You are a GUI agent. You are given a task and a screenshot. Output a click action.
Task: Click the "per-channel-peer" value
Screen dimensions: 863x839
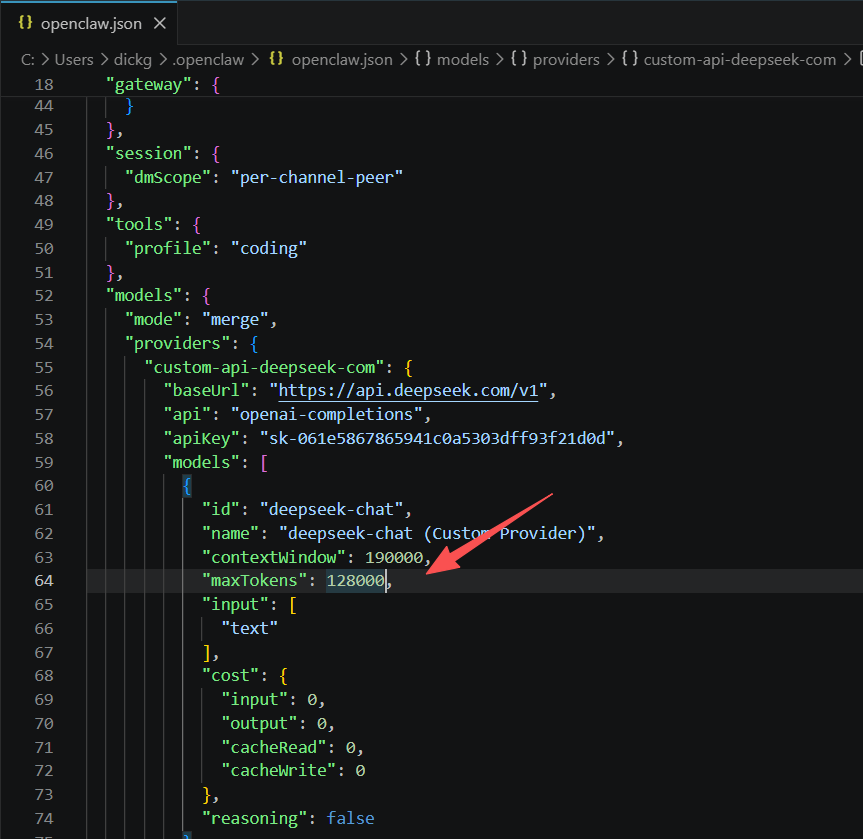pos(317,177)
